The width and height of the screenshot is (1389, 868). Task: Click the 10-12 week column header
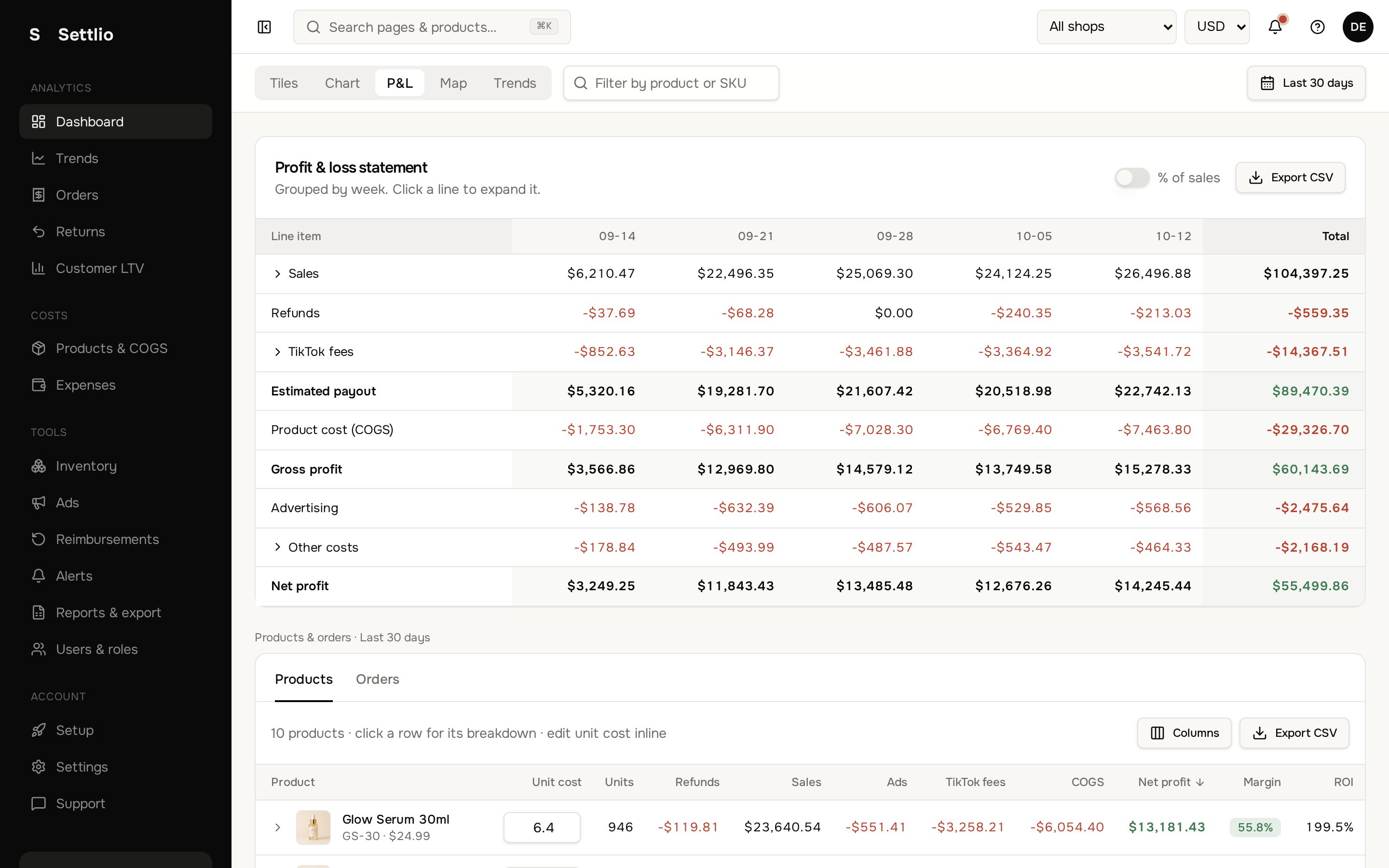pos(1173,236)
